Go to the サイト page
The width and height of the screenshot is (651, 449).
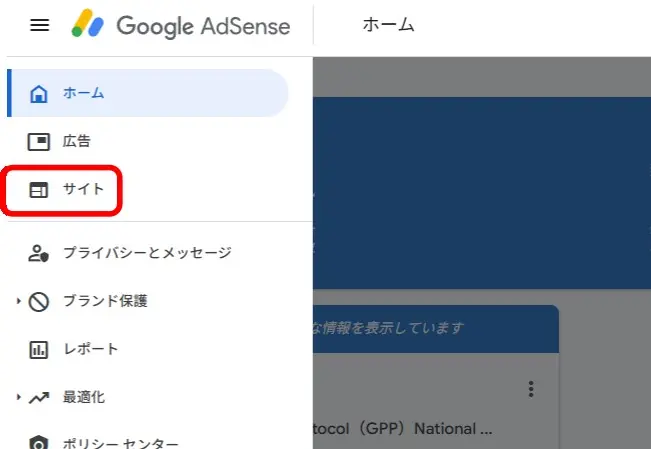[x=83, y=189]
